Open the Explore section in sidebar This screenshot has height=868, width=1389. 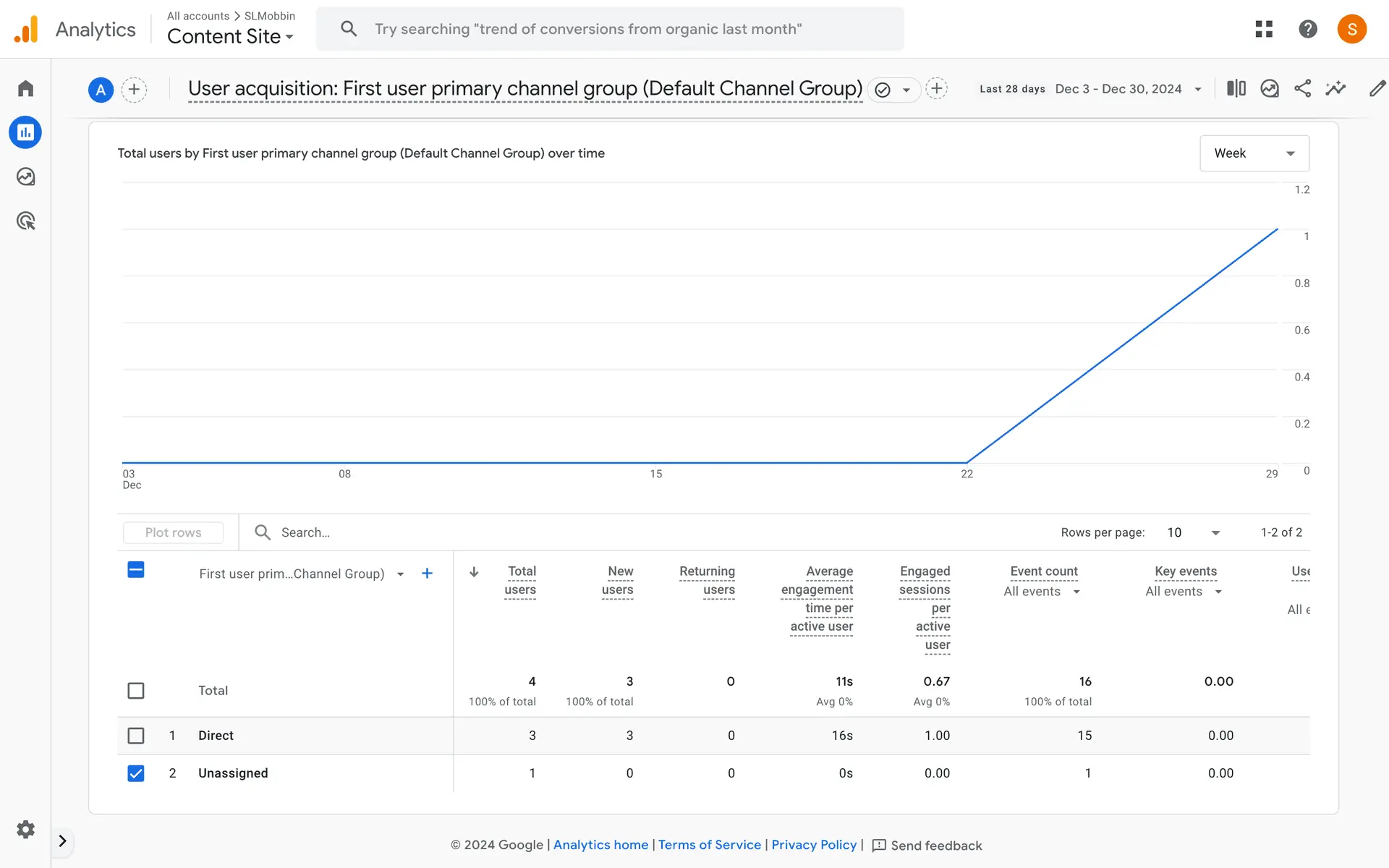(x=25, y=176)
